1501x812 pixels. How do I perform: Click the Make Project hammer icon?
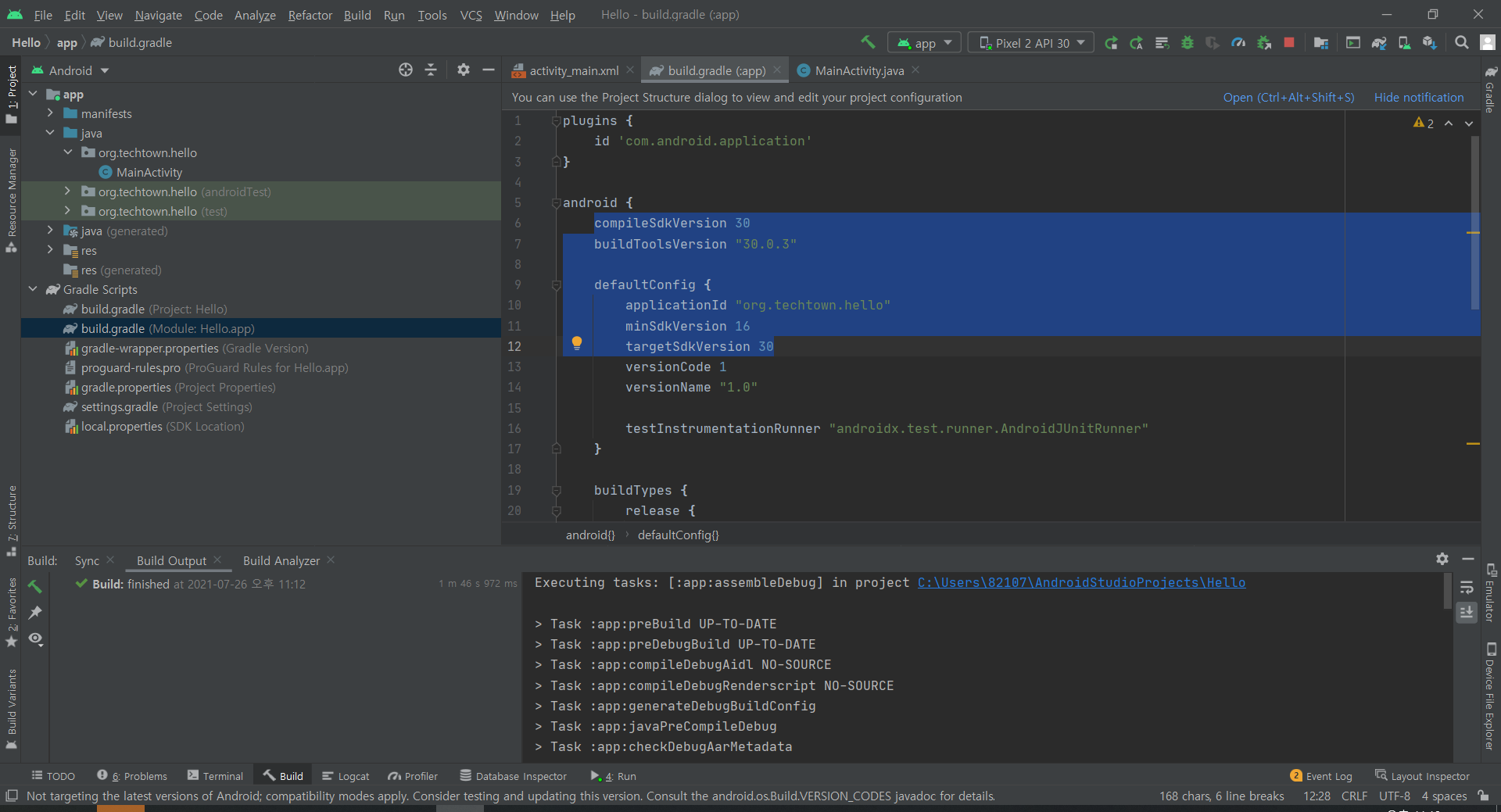pos(868,42)
